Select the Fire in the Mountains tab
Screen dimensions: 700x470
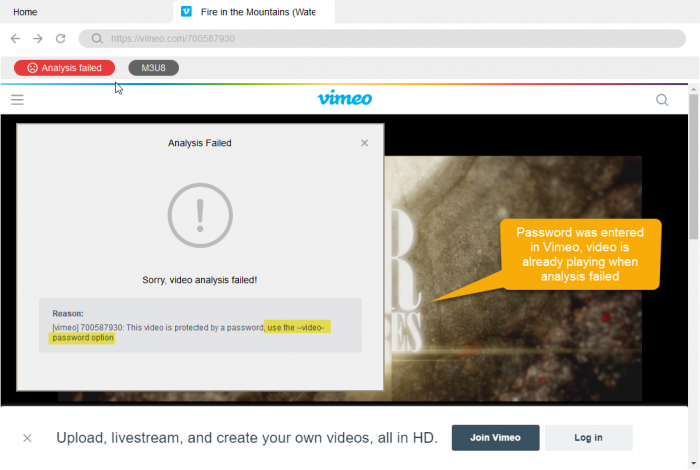point(254,12)
